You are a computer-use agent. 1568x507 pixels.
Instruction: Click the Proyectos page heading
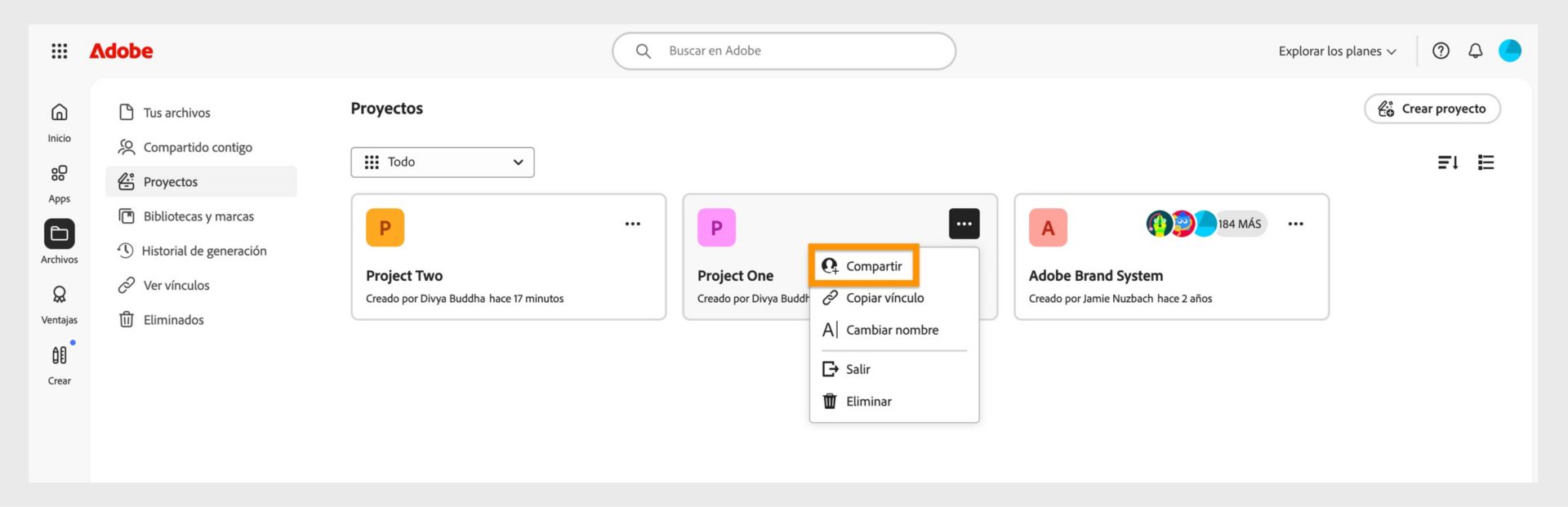(387, 109)
